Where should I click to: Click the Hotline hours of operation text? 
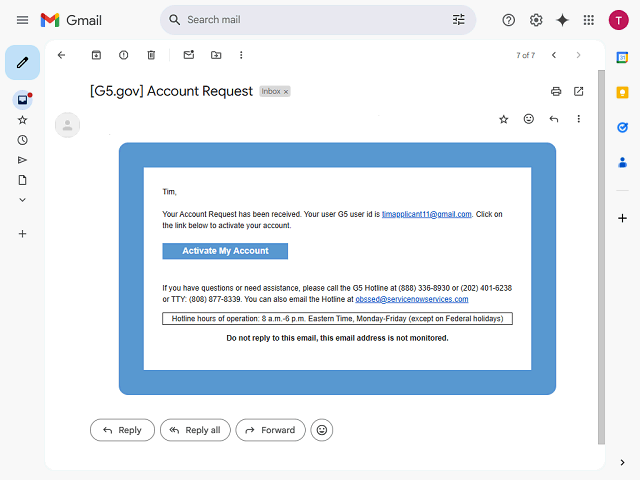click(x=337, y=318)
